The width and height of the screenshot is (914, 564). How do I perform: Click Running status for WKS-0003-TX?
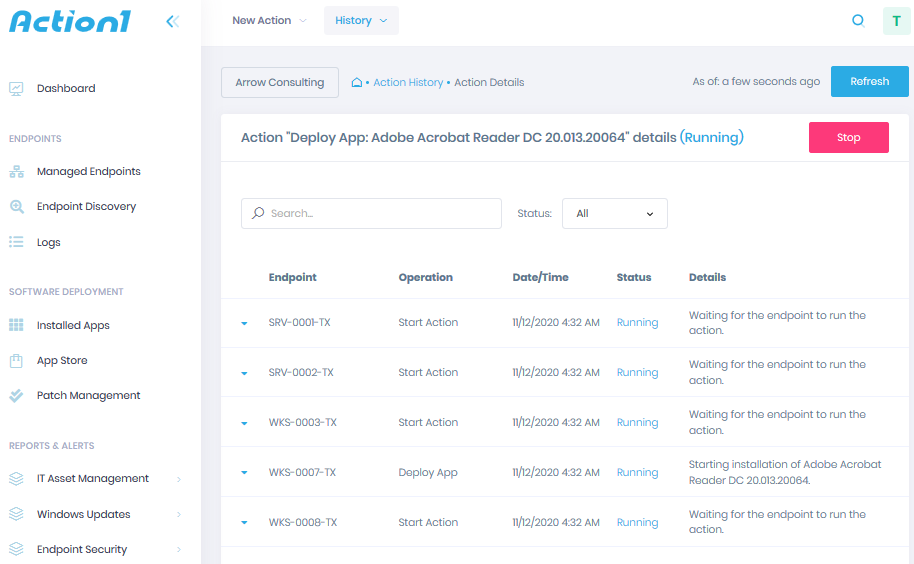click(x=637, y=422)
